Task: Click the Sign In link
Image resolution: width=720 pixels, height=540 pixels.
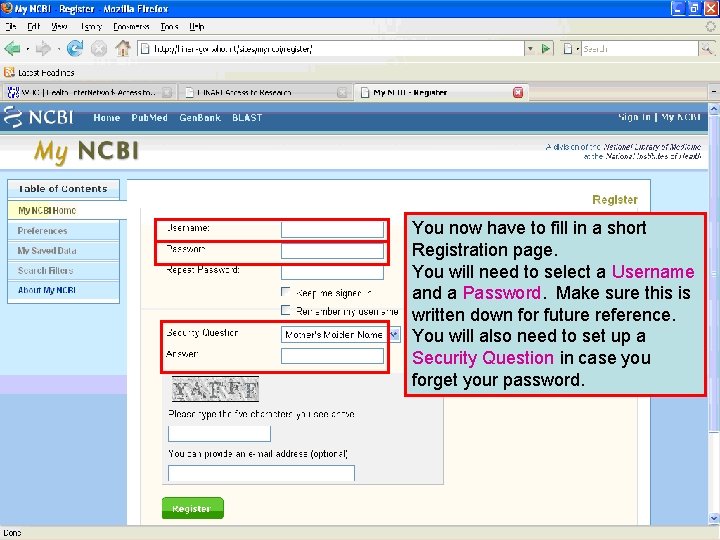Action: [x=634, y=117]
